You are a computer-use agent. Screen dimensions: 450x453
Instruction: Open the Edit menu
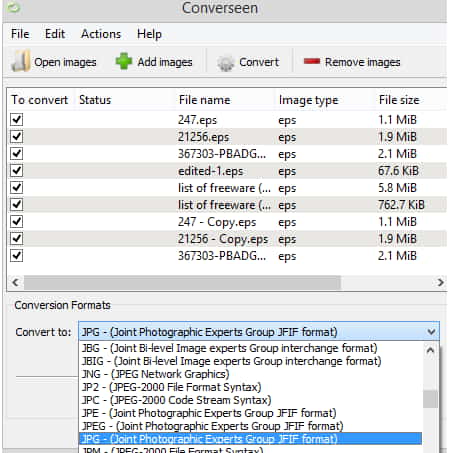pyautogui.click(x=55, y=34)
